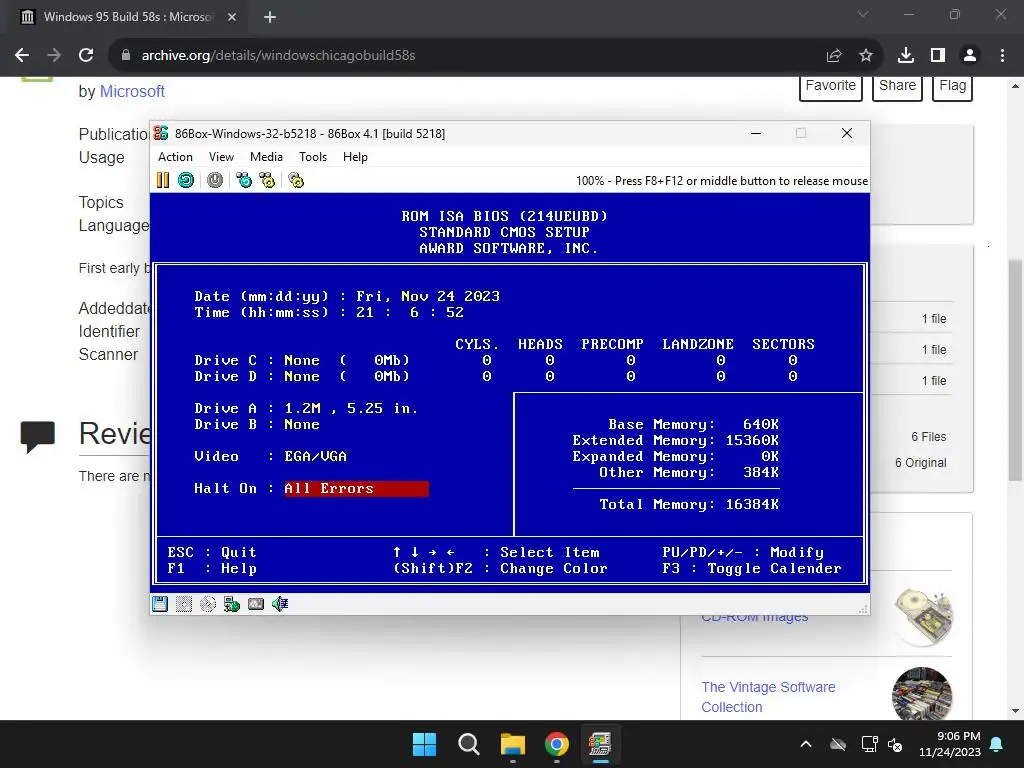1024x768 pixels.
Task: Click the 86Box taskbar icon
Action: coord(600,744)
